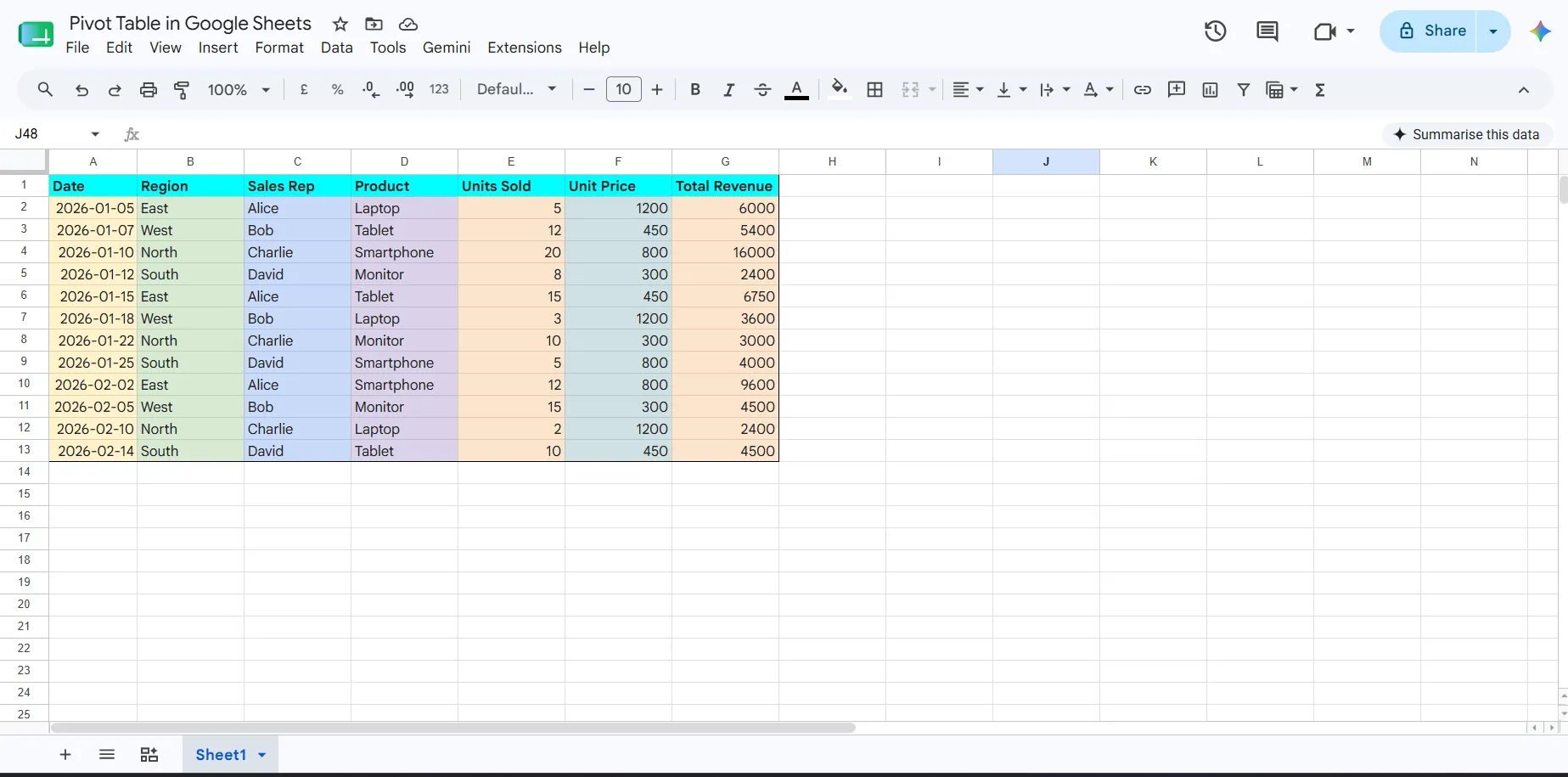
Task: Create a filter with the funnel icon
Action: (1244, 90)
